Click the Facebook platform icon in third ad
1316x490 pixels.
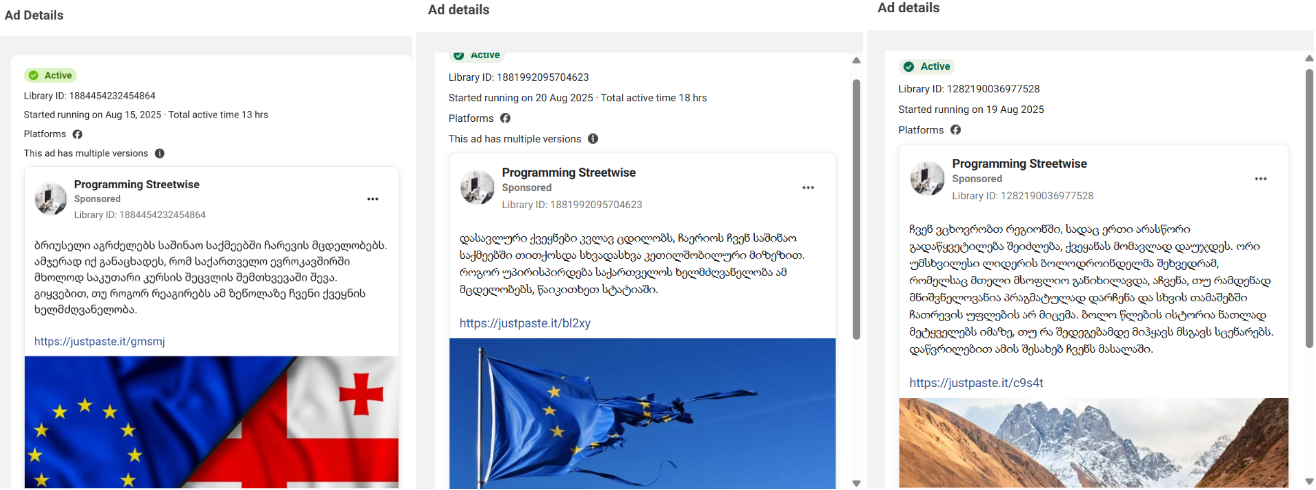956,130
